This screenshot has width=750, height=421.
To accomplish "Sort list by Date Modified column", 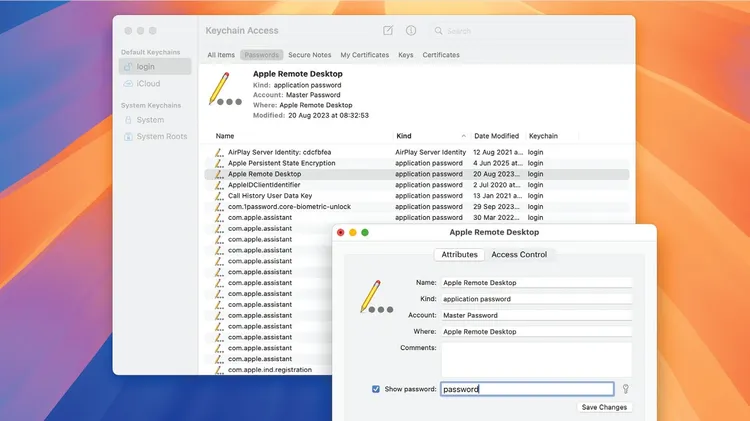I will pyautogui.click(x=496, y=136).
